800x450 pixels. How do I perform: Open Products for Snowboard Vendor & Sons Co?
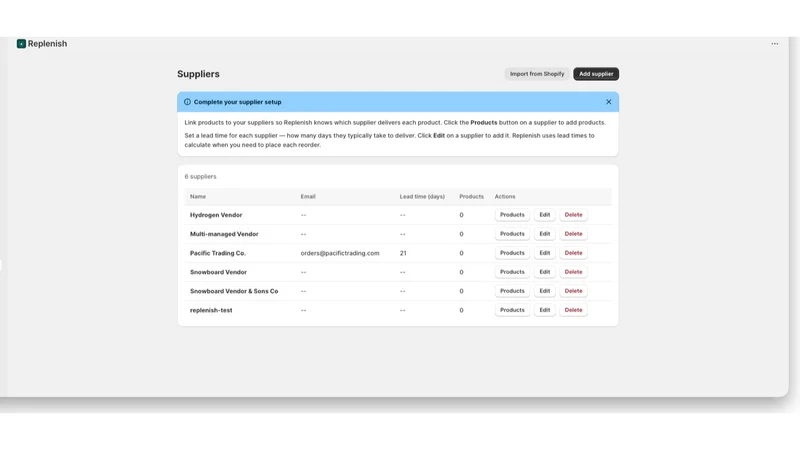coord(512,291)
